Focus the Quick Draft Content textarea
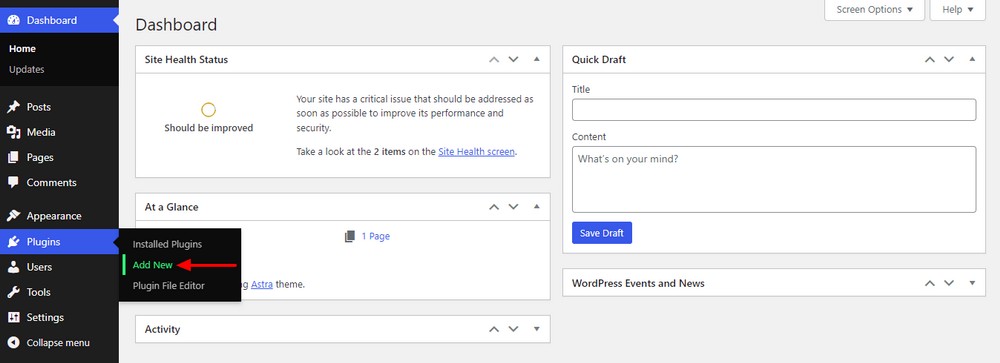Screen dimensions: 1000x363 click(774, 179)
